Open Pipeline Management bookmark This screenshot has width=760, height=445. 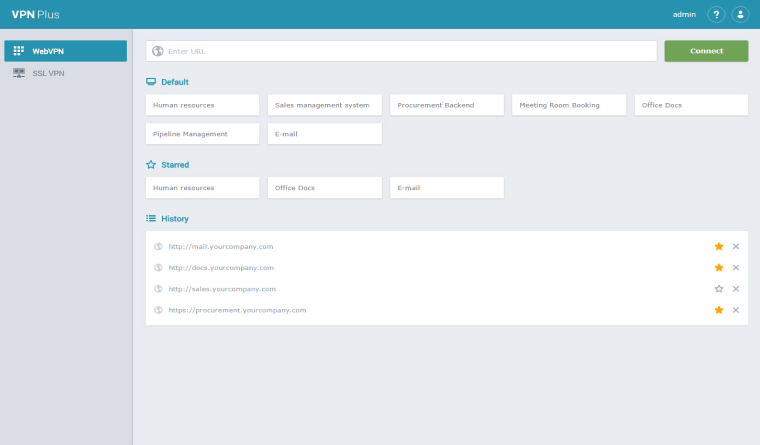click(x=202, y=134)
